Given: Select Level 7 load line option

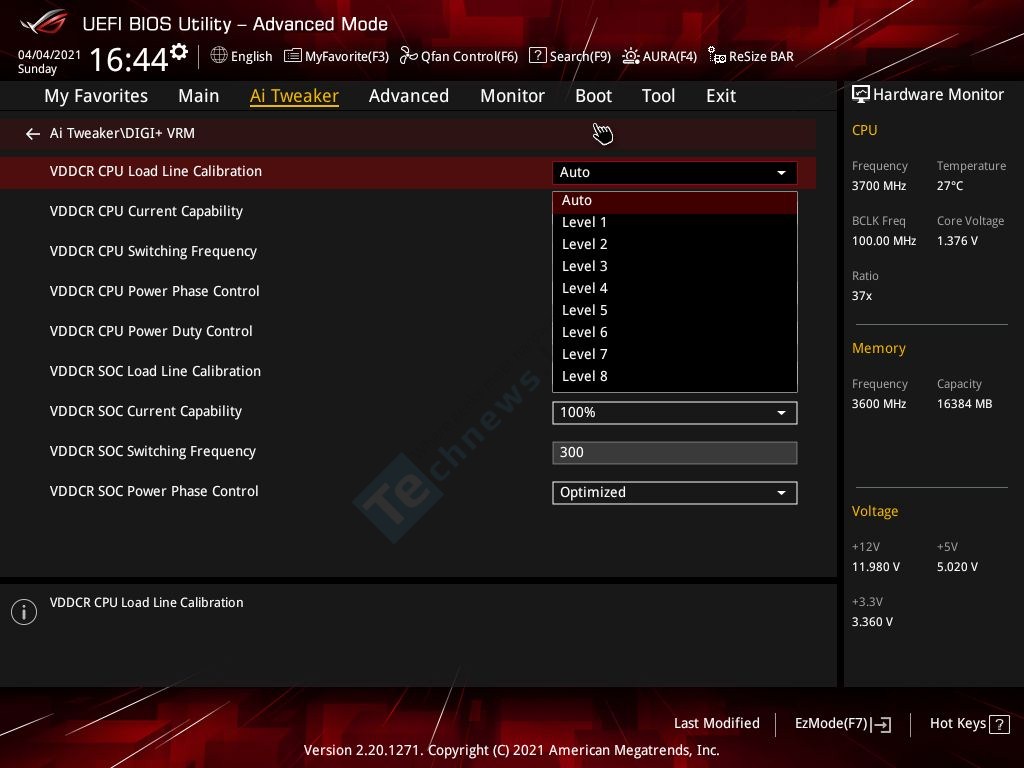Looking at the screenshot, I should (675, 355).
